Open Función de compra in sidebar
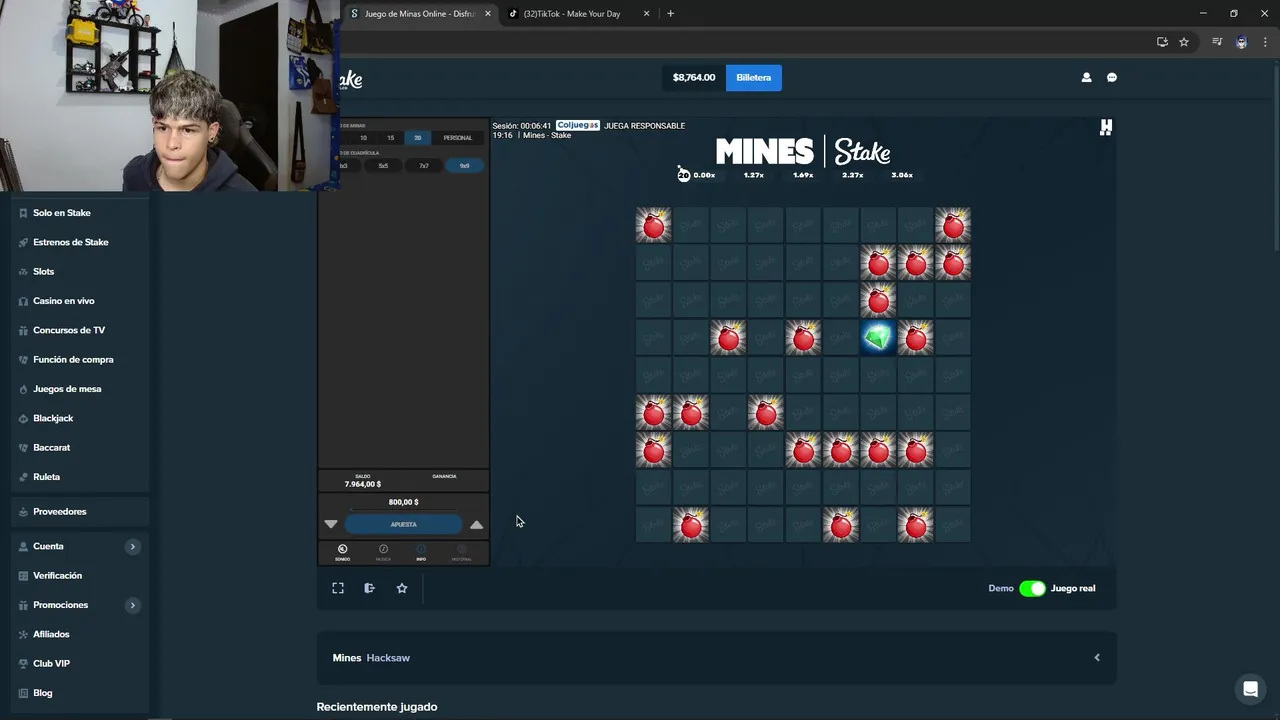This screenshot has width=1280, height=720. pos(73,359)
